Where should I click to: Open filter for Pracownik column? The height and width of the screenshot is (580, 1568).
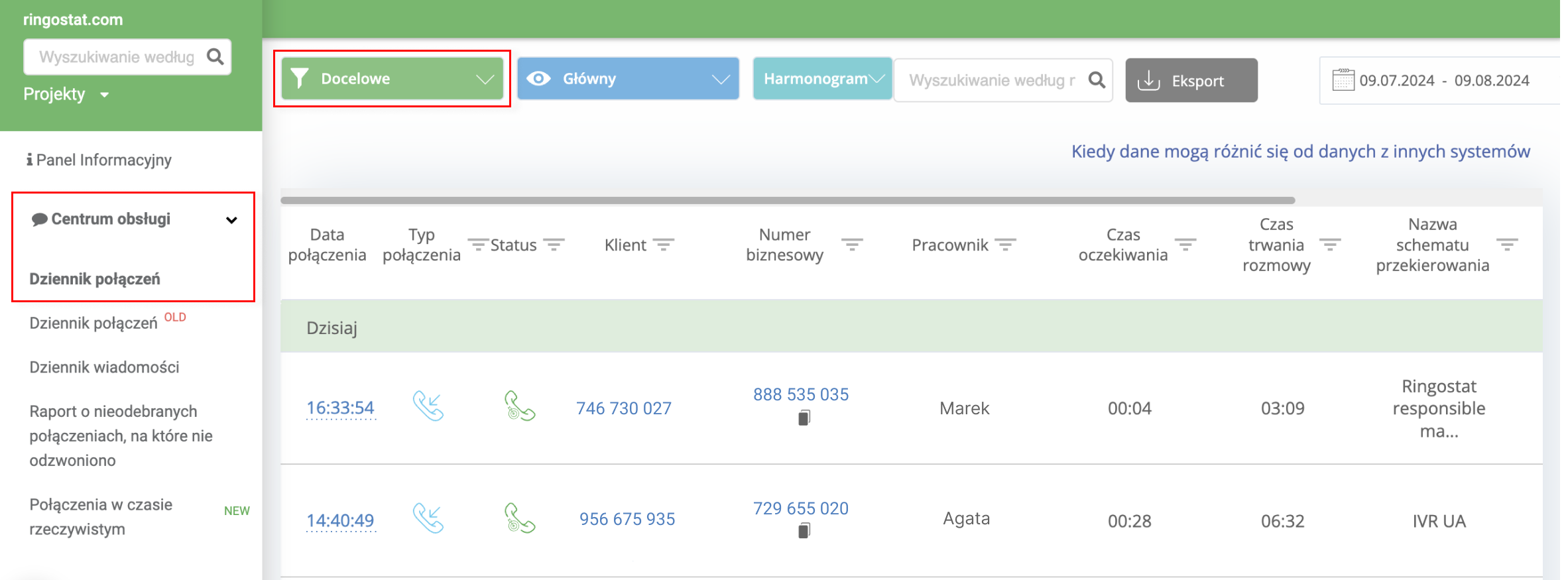1005,245
